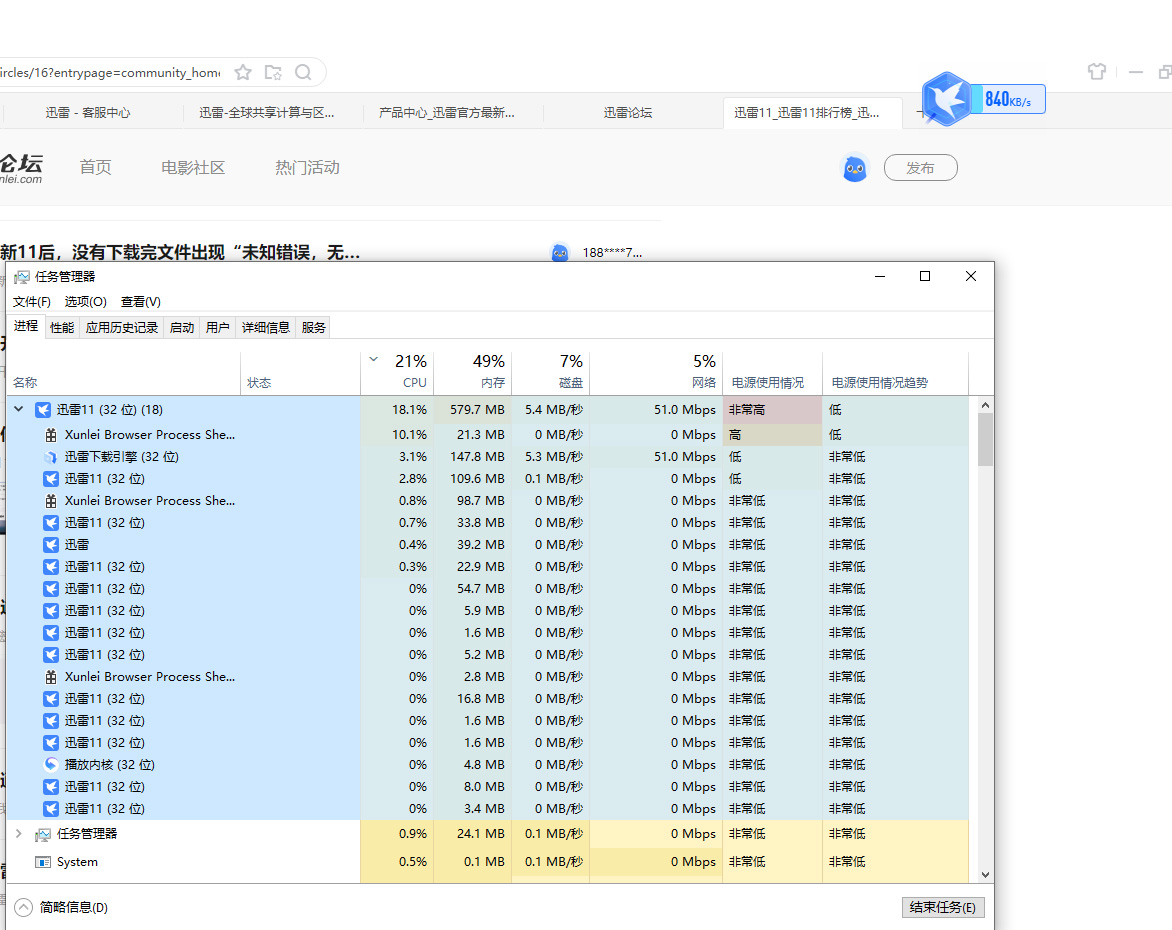
Task: Click the Thunder bird speed indicator icon
Action: coord(945,99)
